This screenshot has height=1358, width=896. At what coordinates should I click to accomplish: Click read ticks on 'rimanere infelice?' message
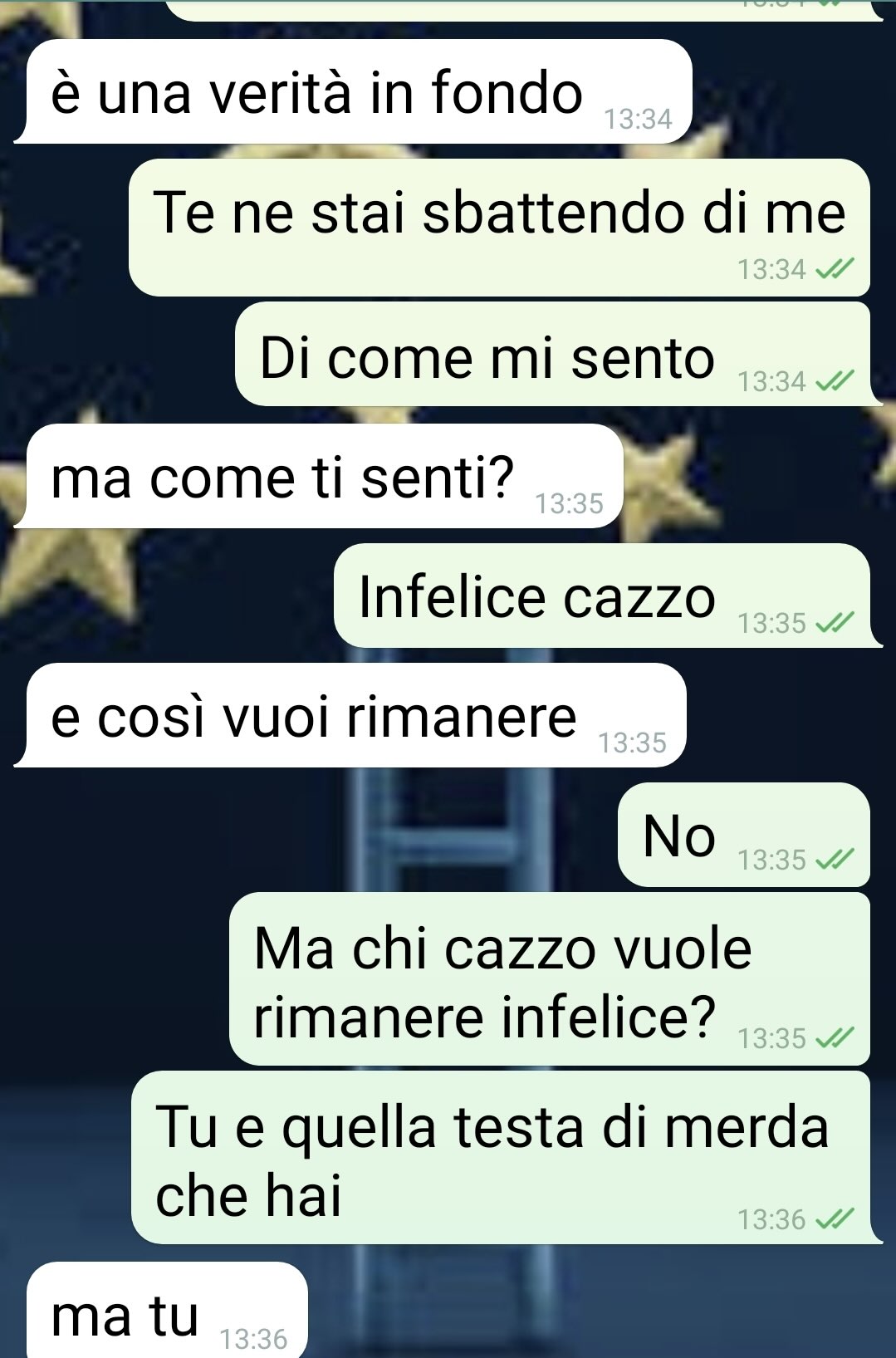[835, 1038]
